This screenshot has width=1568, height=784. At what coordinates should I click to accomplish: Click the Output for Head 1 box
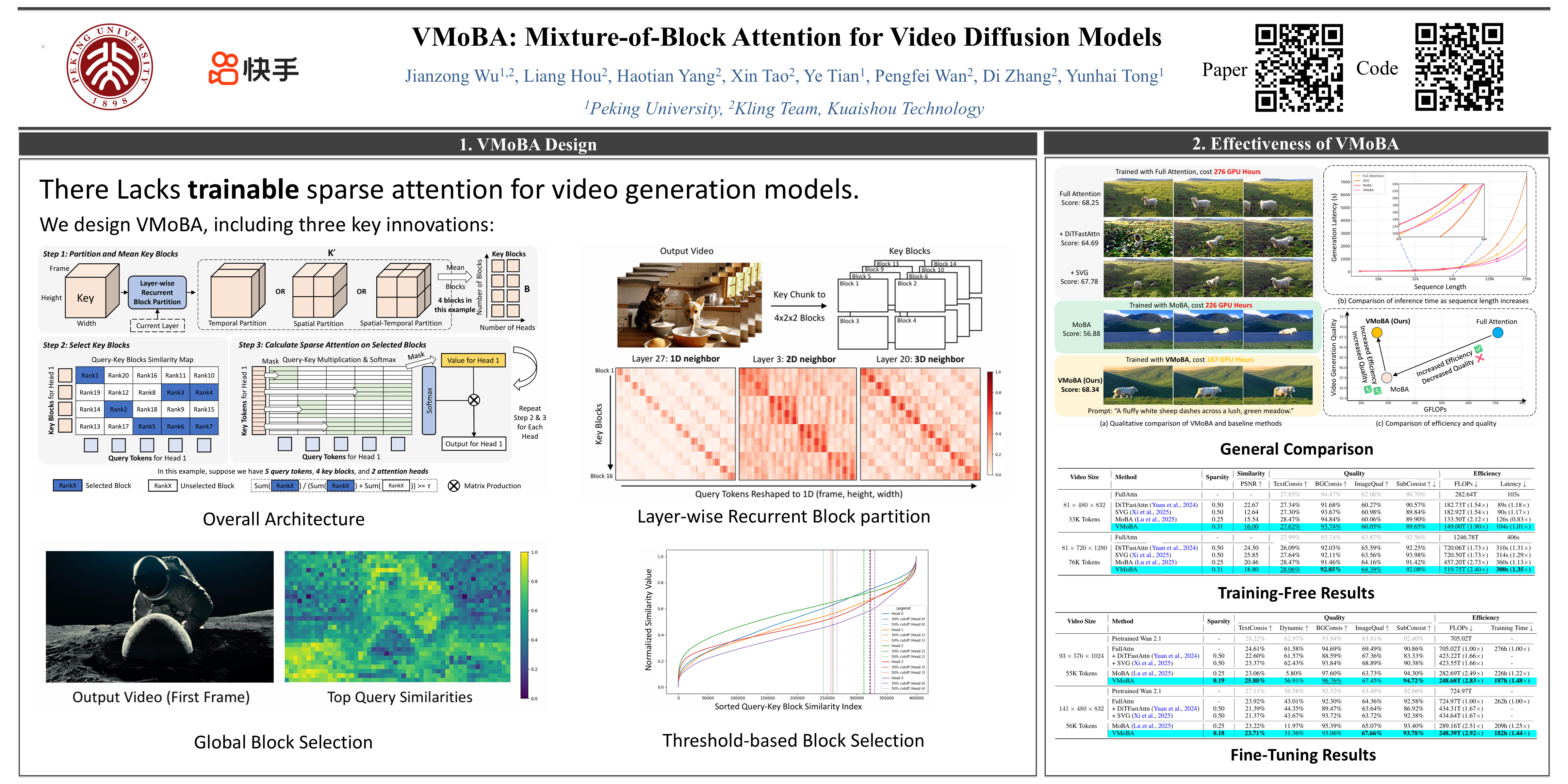click(x=474, y=444)
